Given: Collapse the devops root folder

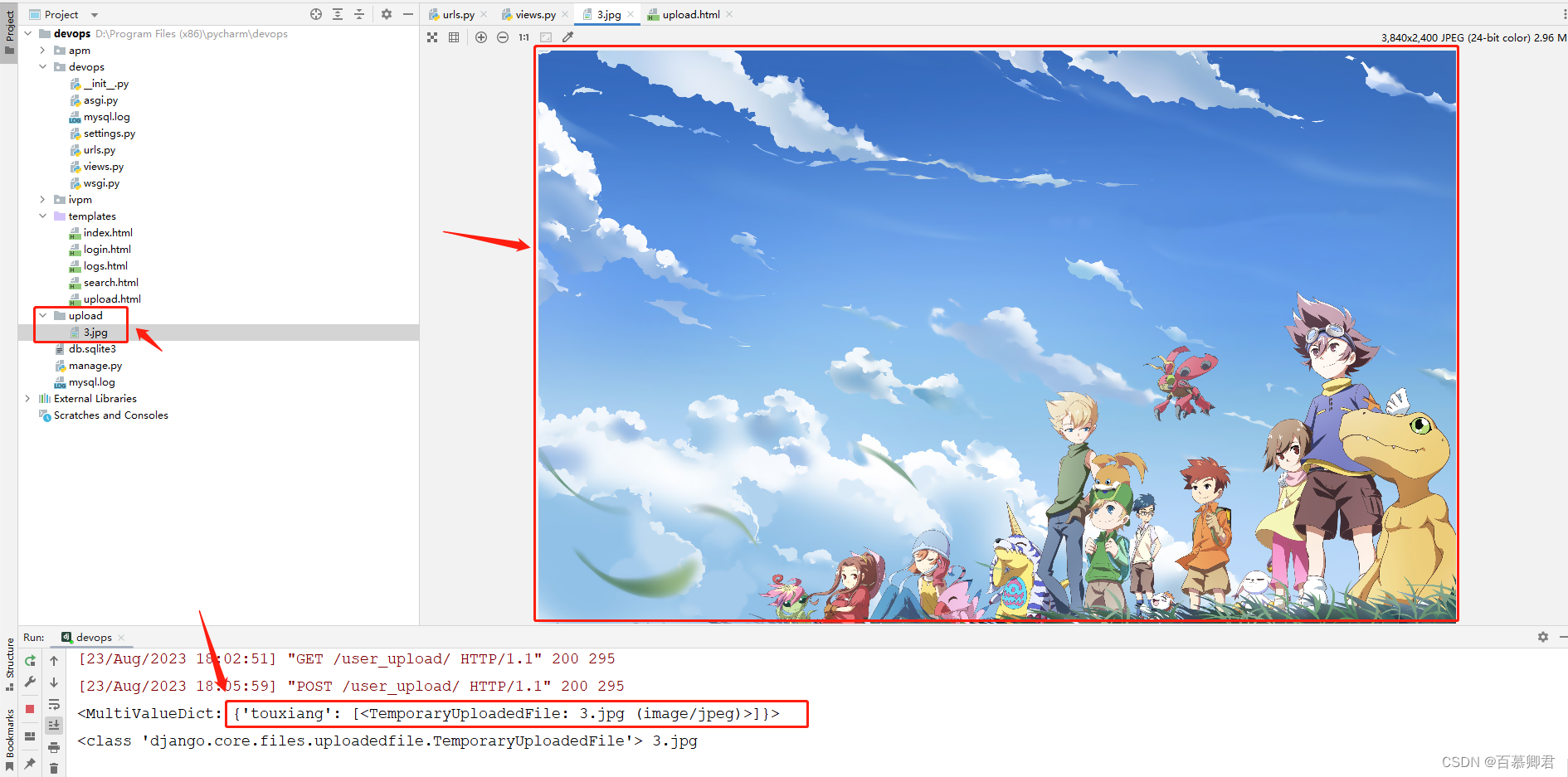Looking at the screenshot, I should click(28, 34).
